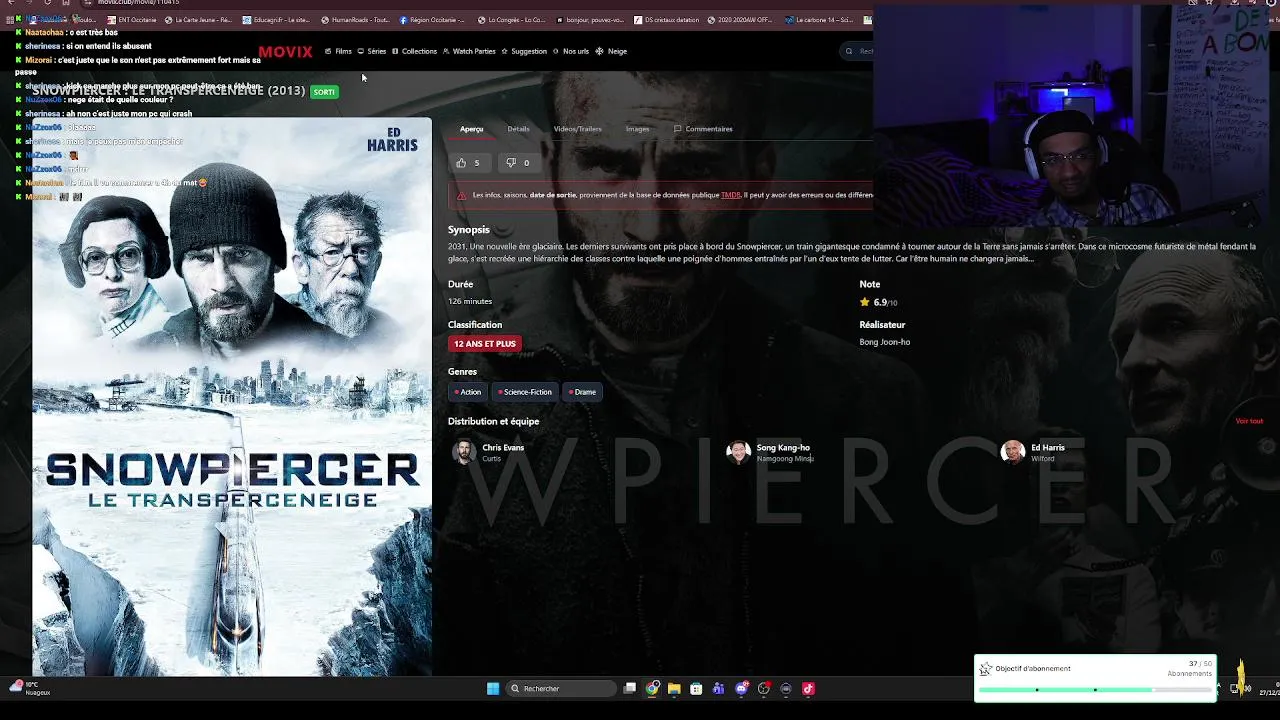Open the weather widget showing Nuageux
The image size is (1280, 720).
(x=30, y=689)
